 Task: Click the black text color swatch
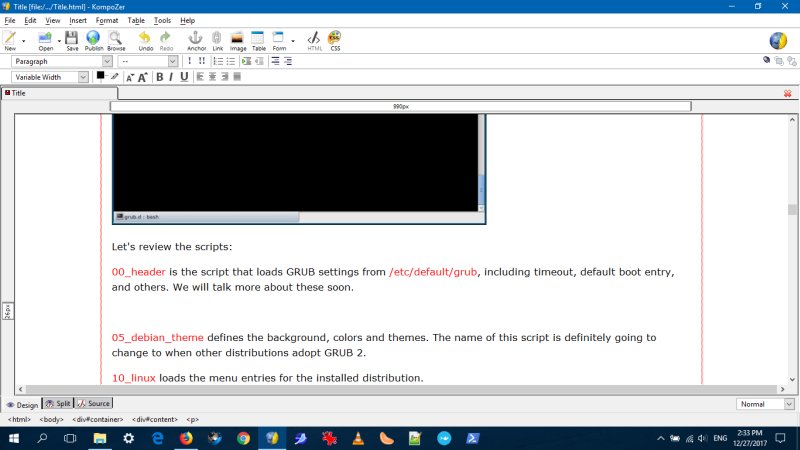tap(100, 76)
